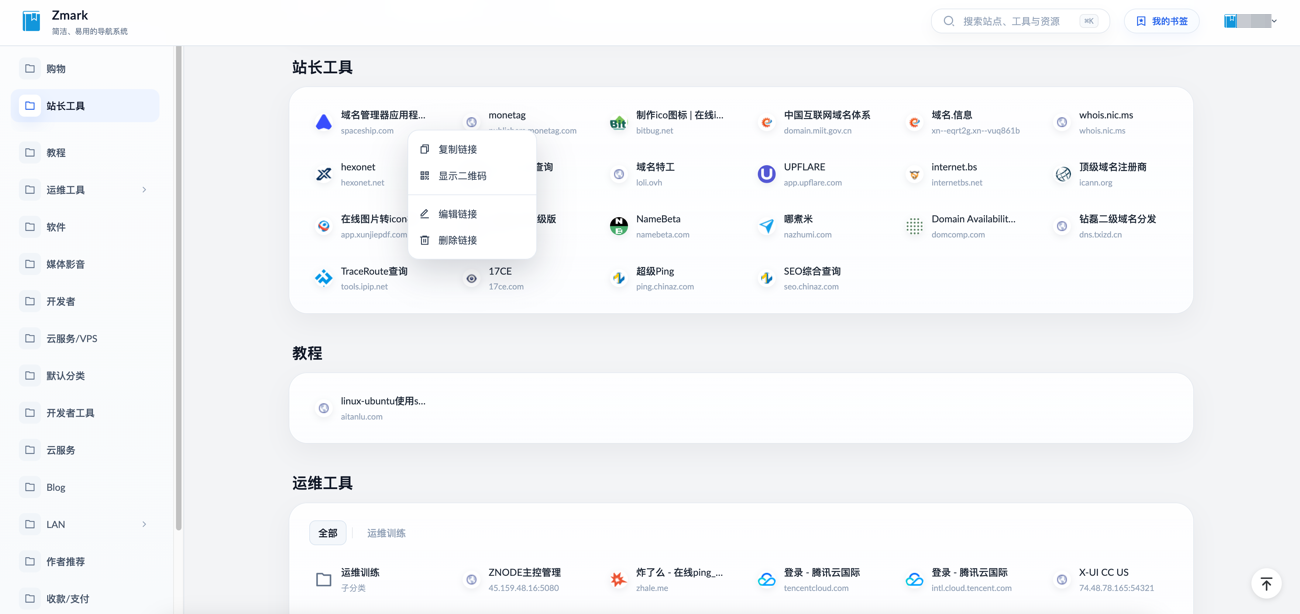This screenshot has width=1300, height=614.
Task: Open 云服务 category in sidebar
Action: coord(85,450)
